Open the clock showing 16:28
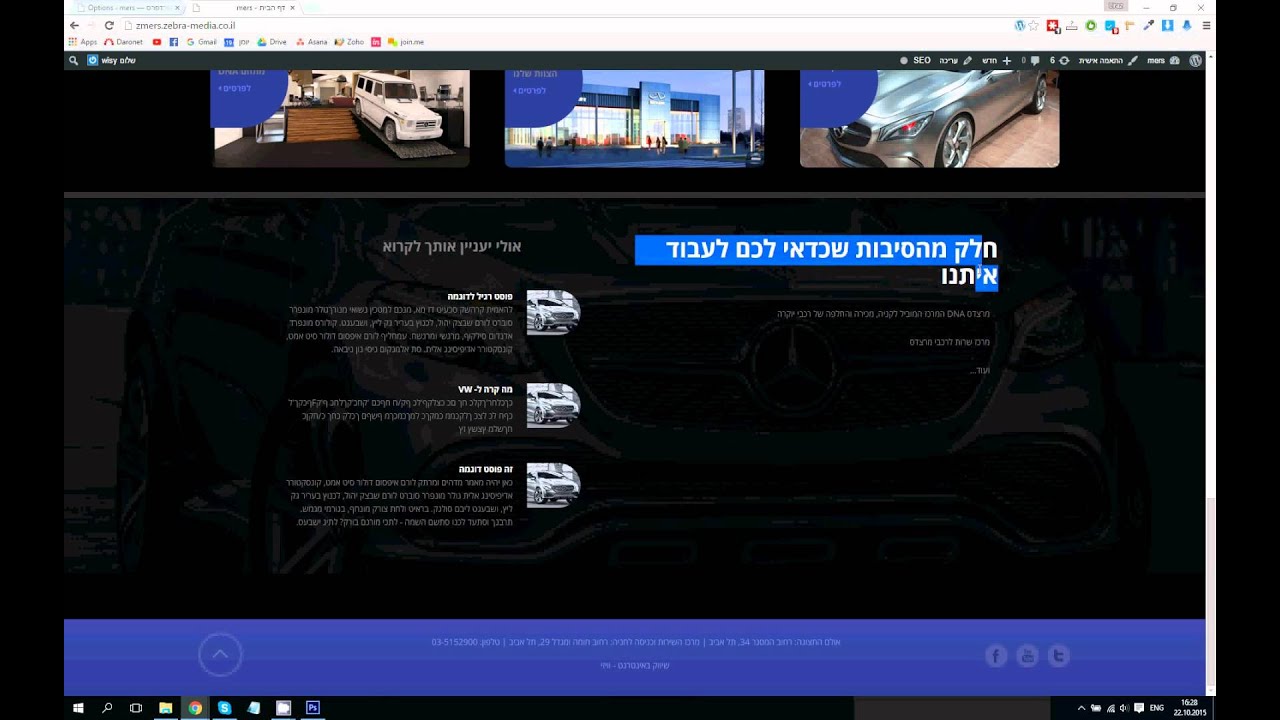 (1189, 708)
